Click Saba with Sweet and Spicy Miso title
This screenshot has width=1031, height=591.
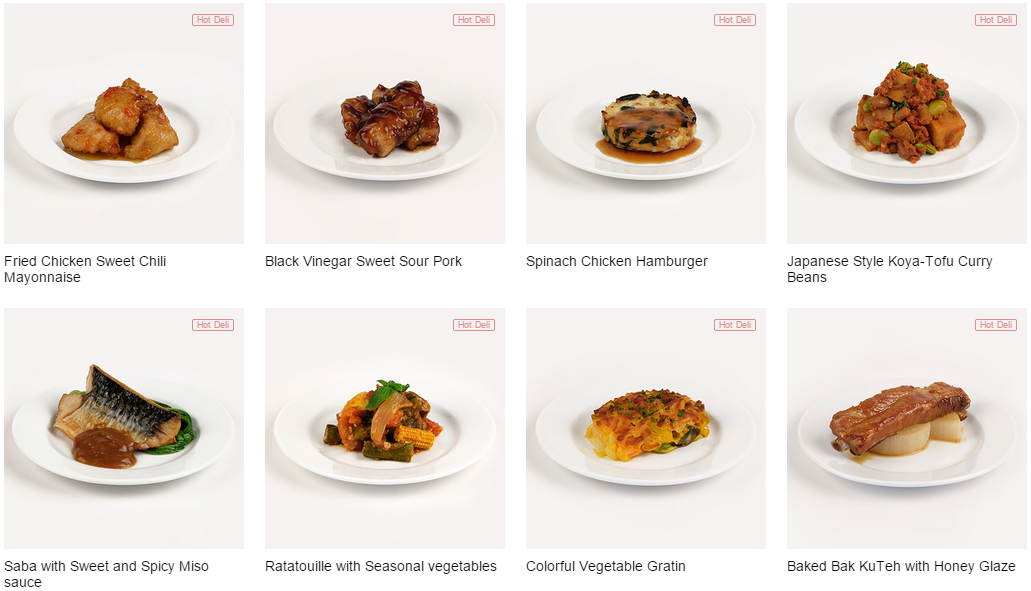106,574
